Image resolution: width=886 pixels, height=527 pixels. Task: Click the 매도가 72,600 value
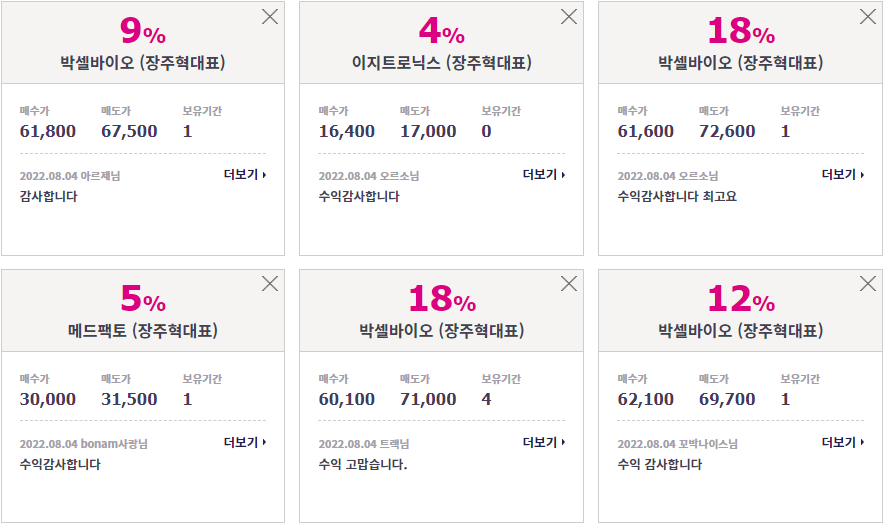pos(727,131)
